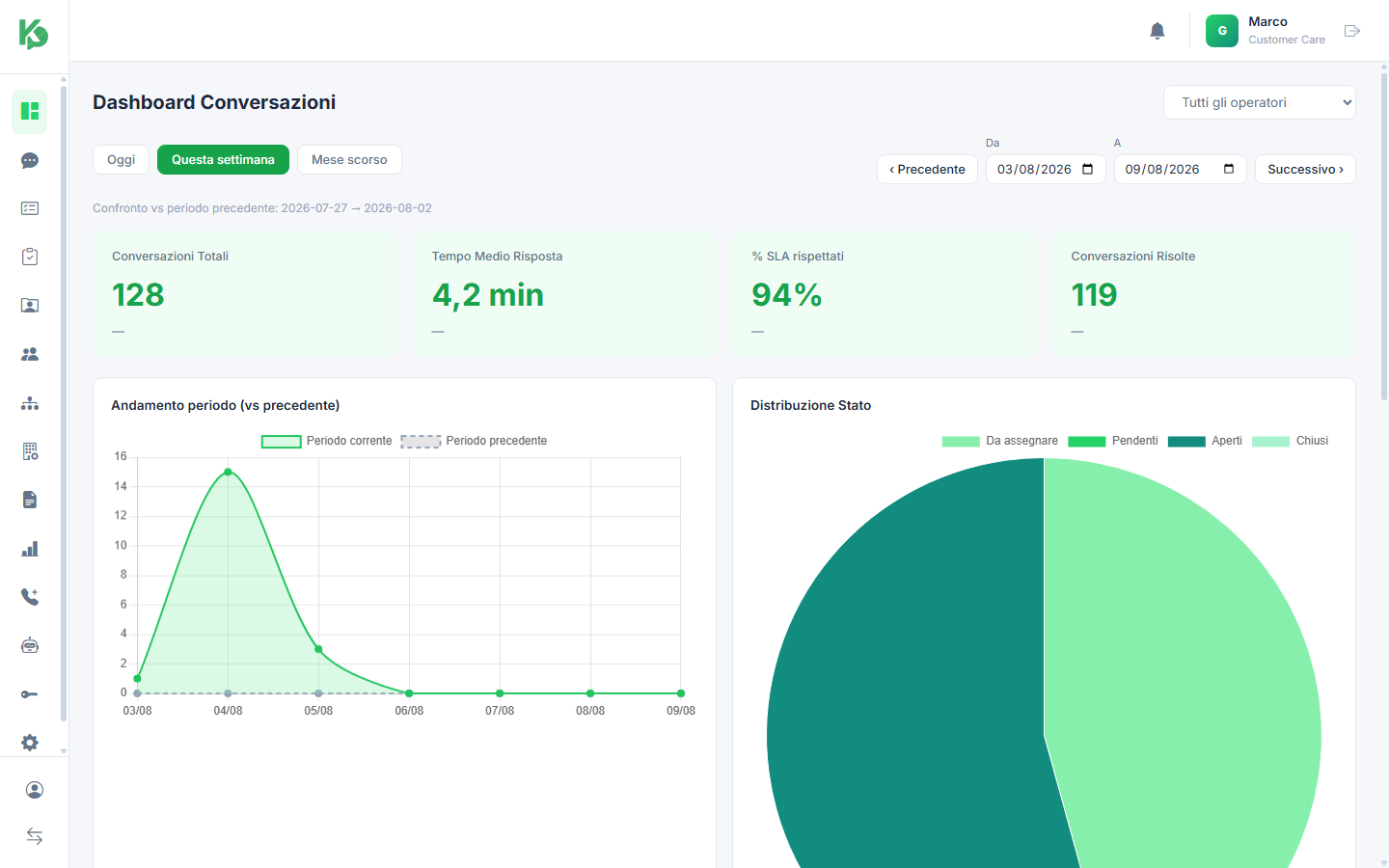This screenshot has height=868, width=1389.
Task: Click the 09/08 data point on chart
Action: click(x=681, y=693)
